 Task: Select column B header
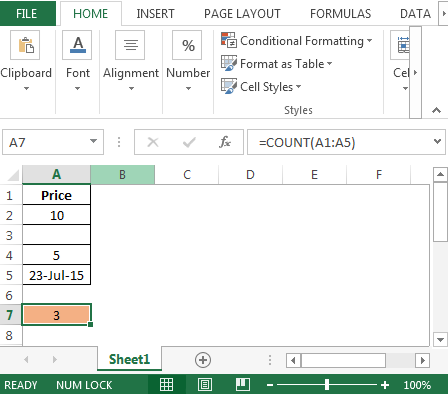(x=122, y=174)
